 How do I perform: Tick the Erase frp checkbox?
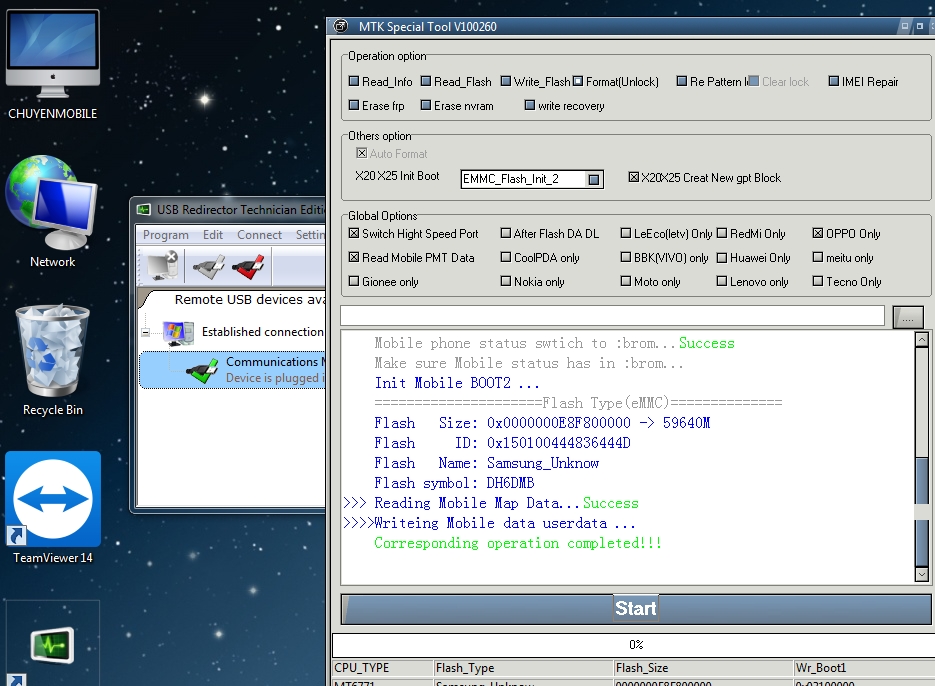pos(354,105)
